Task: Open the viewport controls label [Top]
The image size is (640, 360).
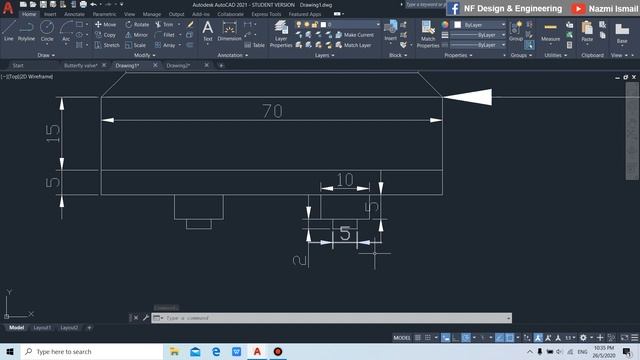Action: pos(13,76)
